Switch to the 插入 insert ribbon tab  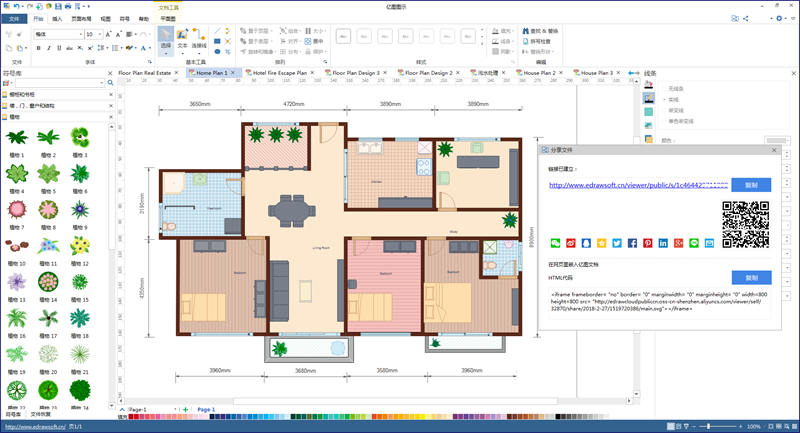pos(57,19)
